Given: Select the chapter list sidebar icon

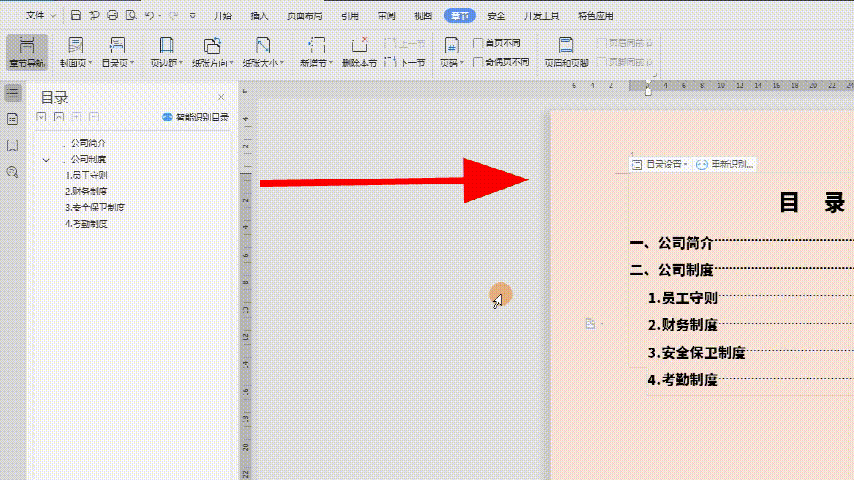Looking at the screenshot, I should (13, 119).
